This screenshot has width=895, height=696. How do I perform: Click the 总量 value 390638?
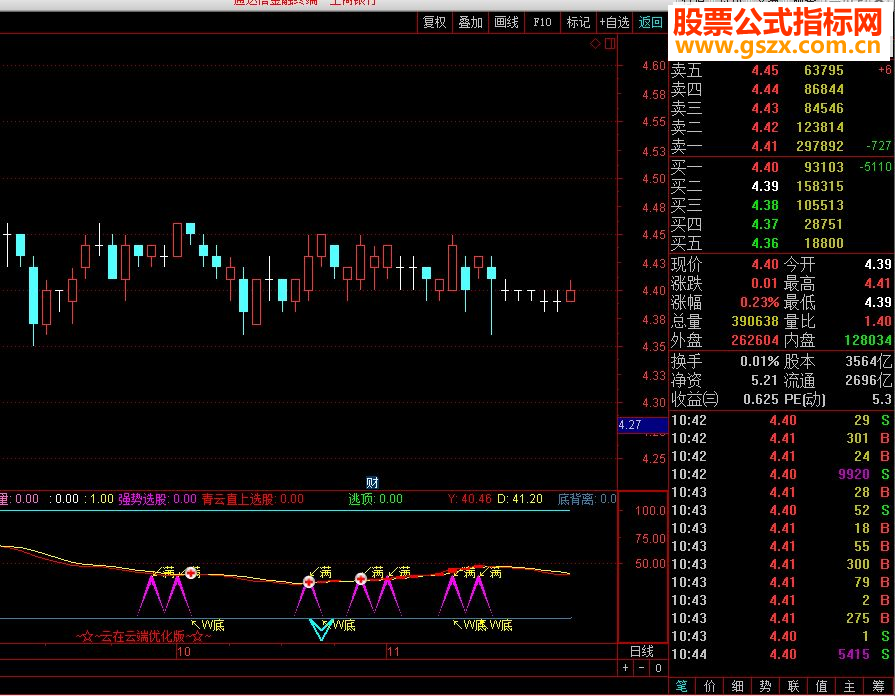(755, 321)
